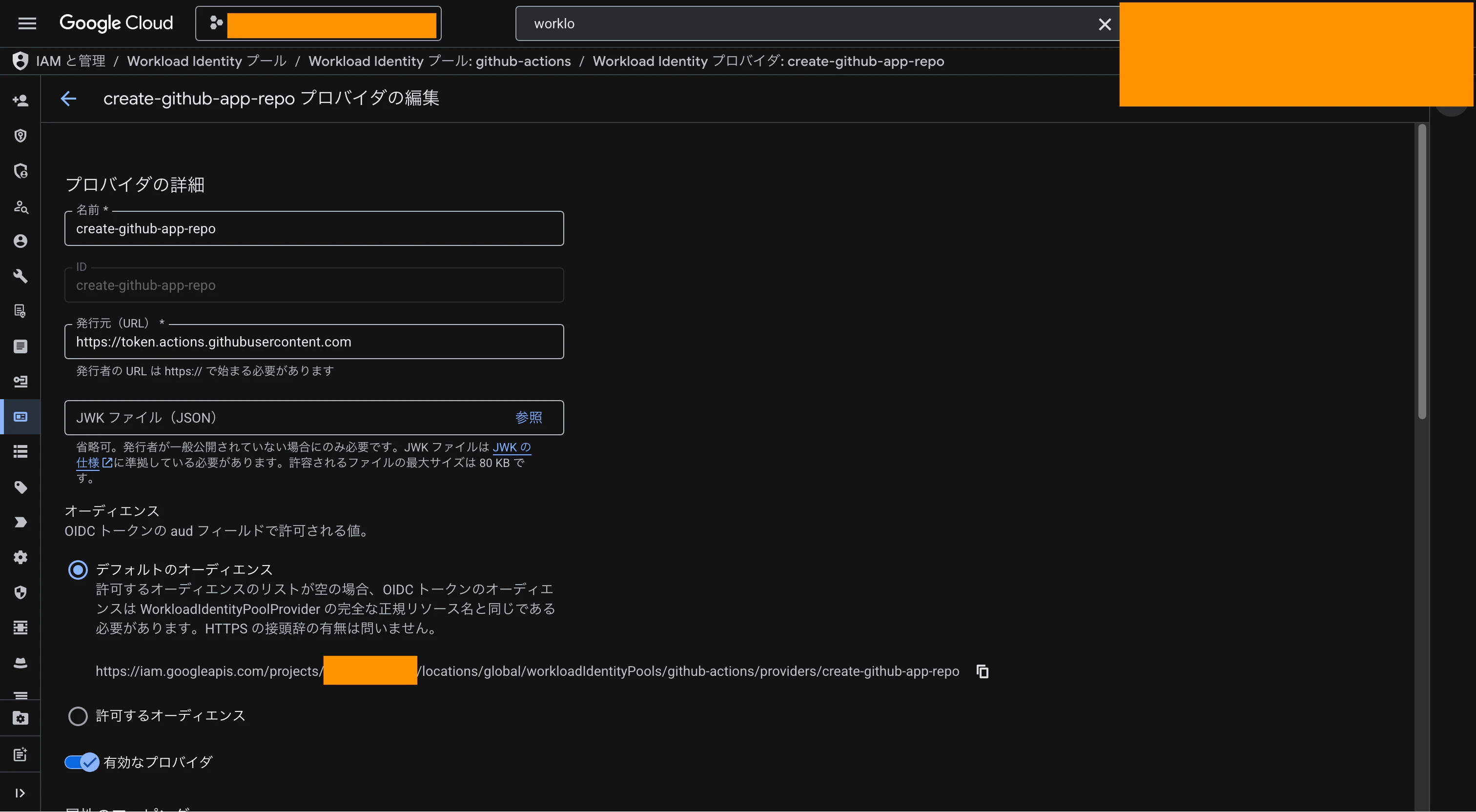Click the hat-shaped sidebar icon
The width and height of the screenshot is (1476, 812).
(x=20, y=663)
